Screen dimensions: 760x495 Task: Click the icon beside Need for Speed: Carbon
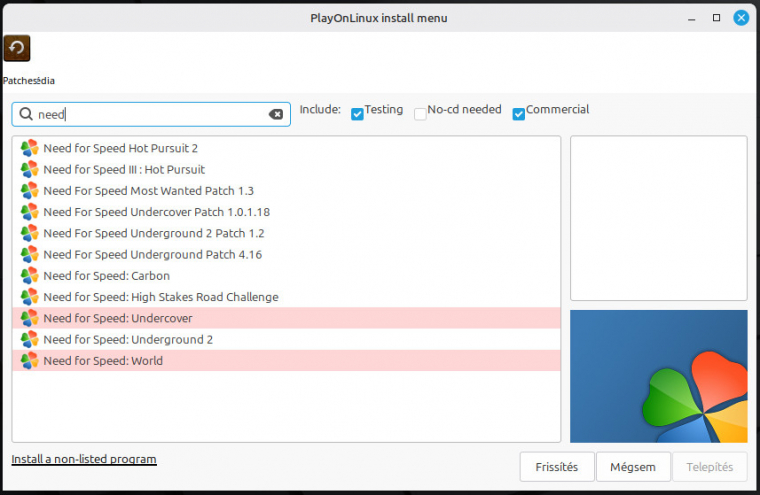coord(29,275)
